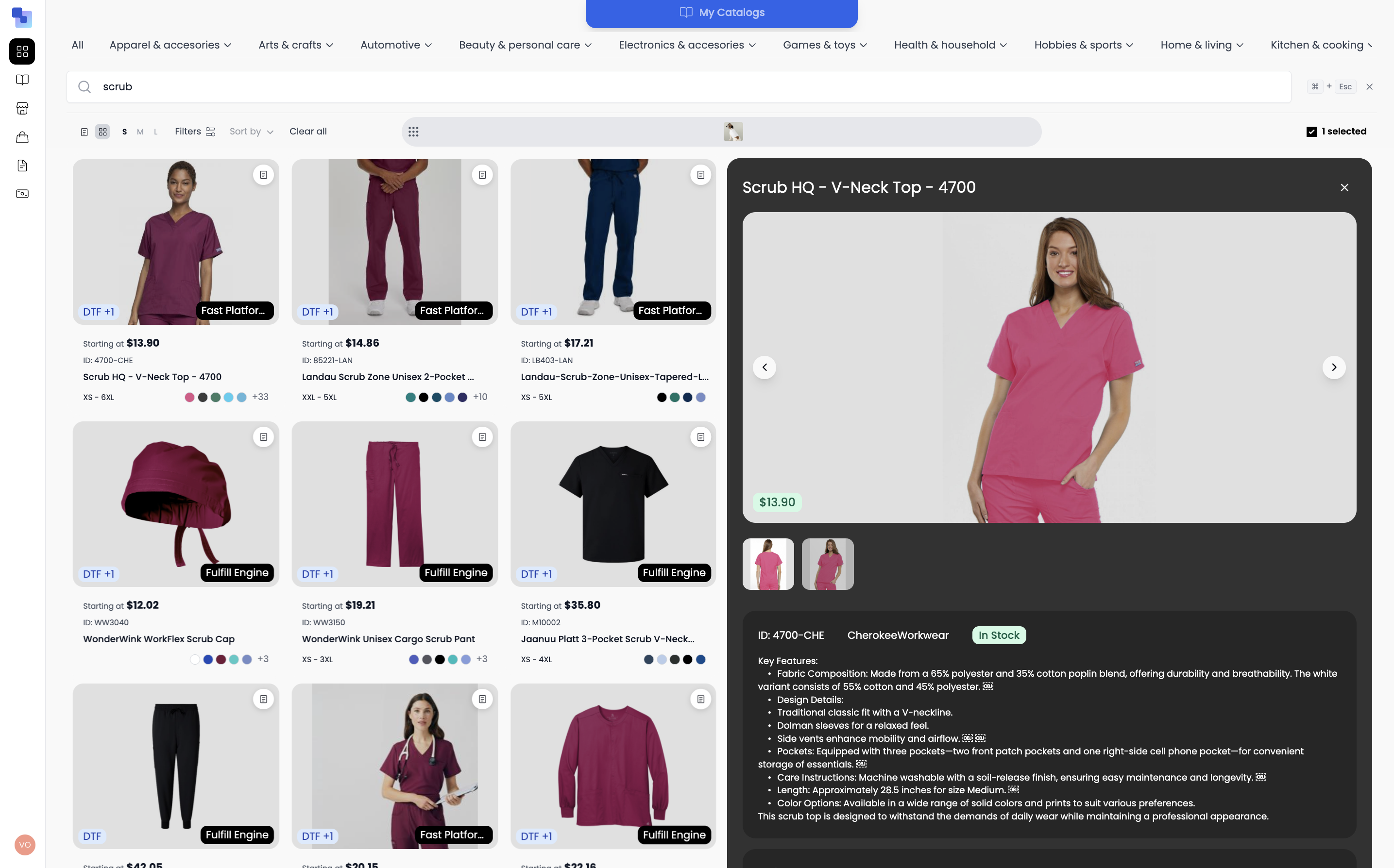Close the Scrub HQ detail panel
Viewport: 1394px width, 868px height.
click(x=1344, y=188)
